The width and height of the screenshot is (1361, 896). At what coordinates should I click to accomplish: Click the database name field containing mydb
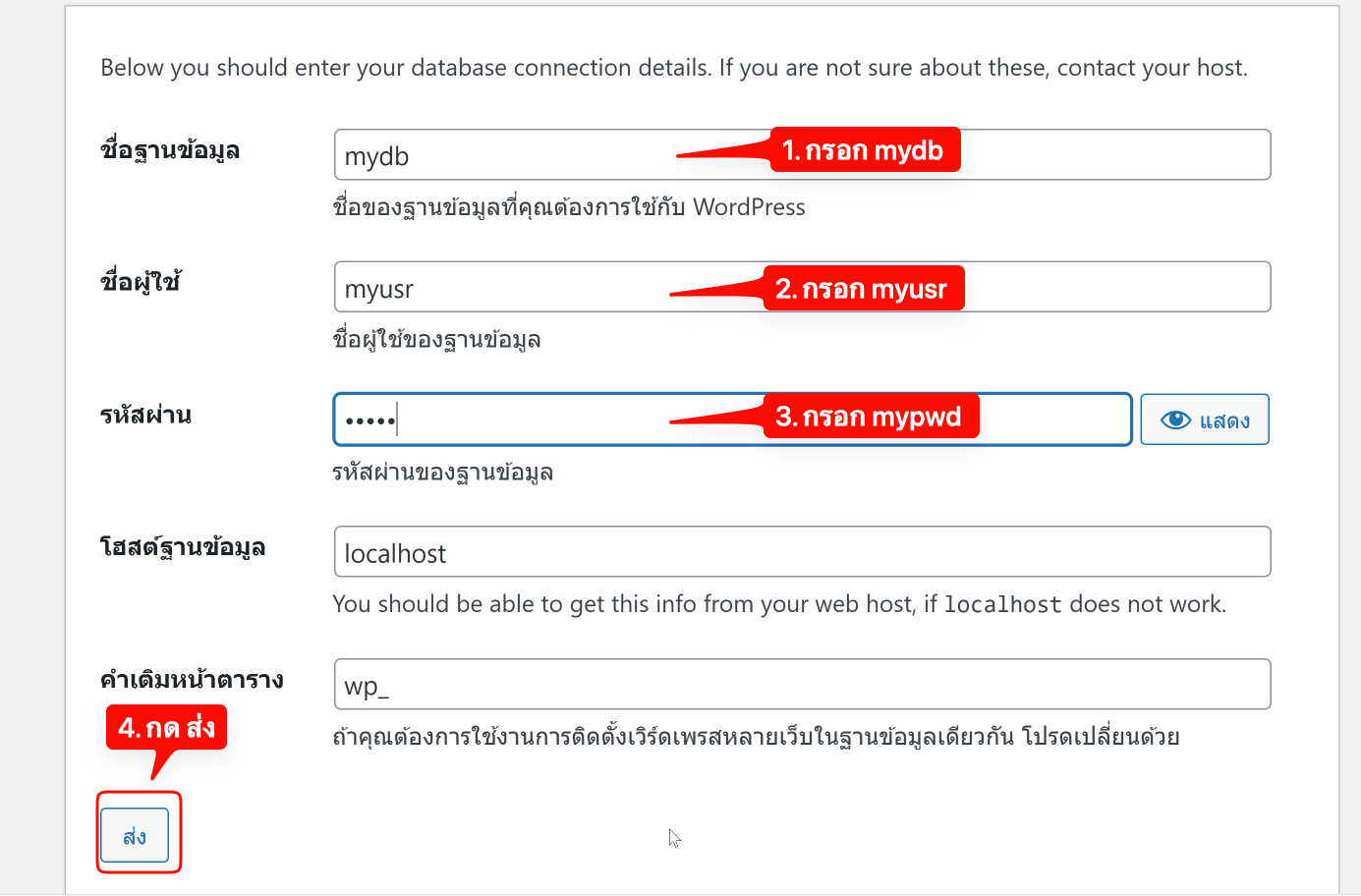tap(511, 155)
